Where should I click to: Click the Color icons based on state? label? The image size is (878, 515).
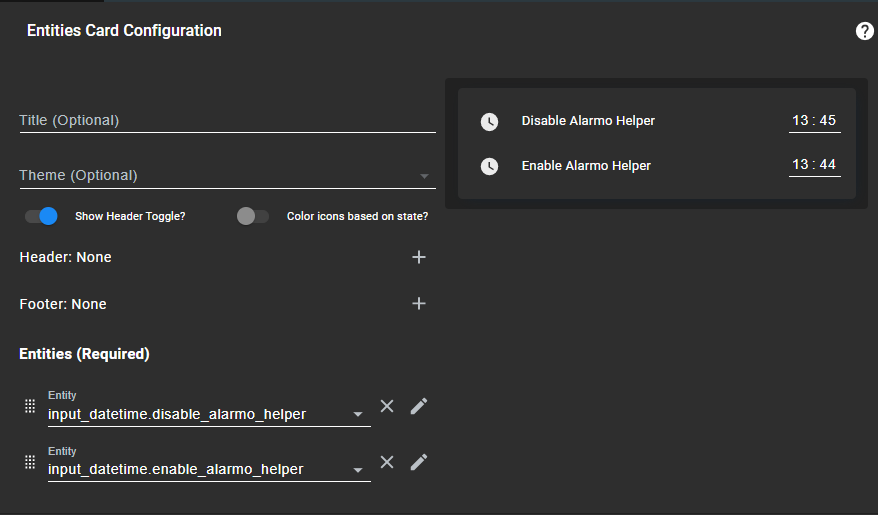tap(357, 216)
